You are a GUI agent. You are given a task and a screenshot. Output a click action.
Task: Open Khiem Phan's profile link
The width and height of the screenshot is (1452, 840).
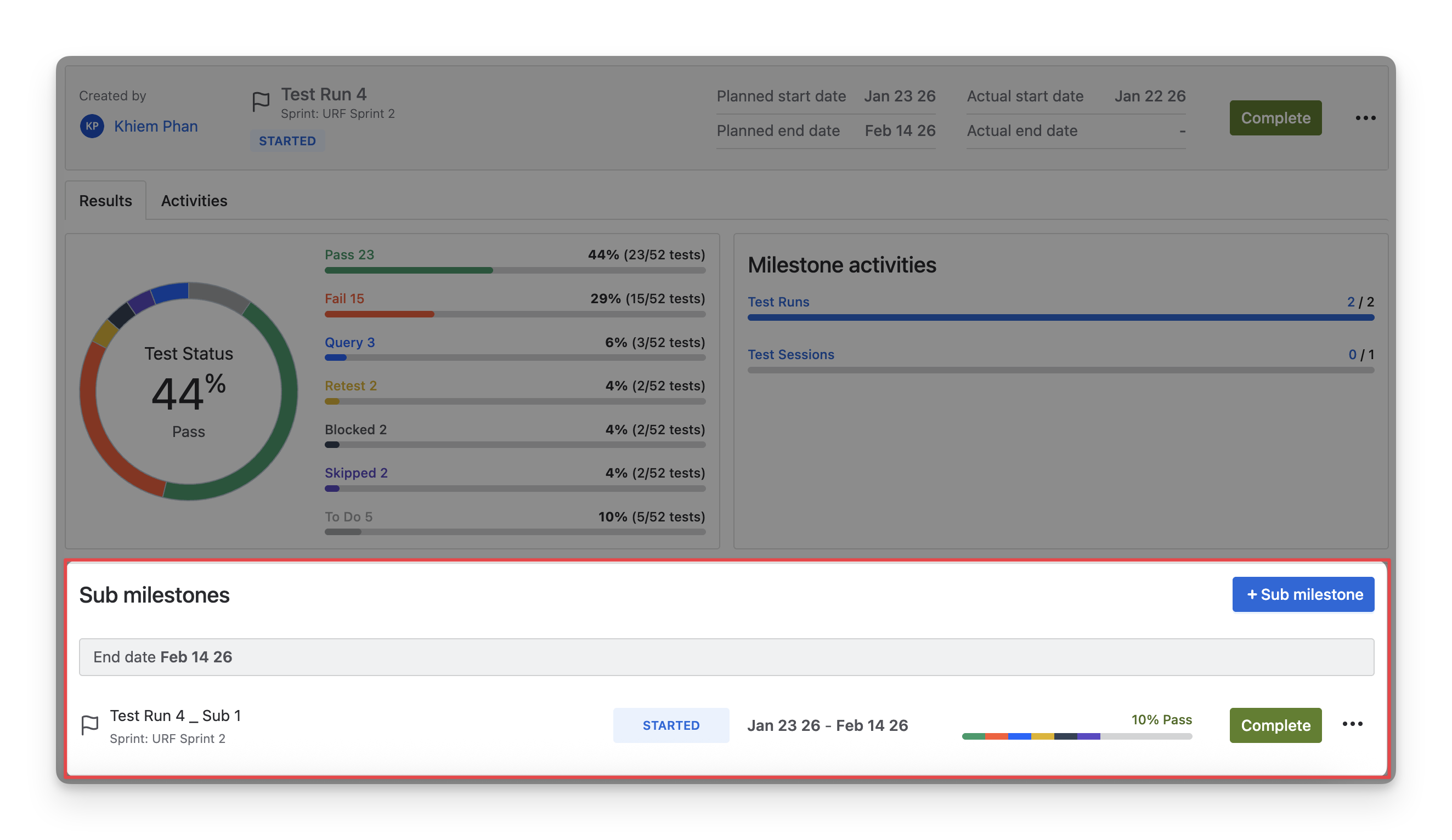click(156, 126)
